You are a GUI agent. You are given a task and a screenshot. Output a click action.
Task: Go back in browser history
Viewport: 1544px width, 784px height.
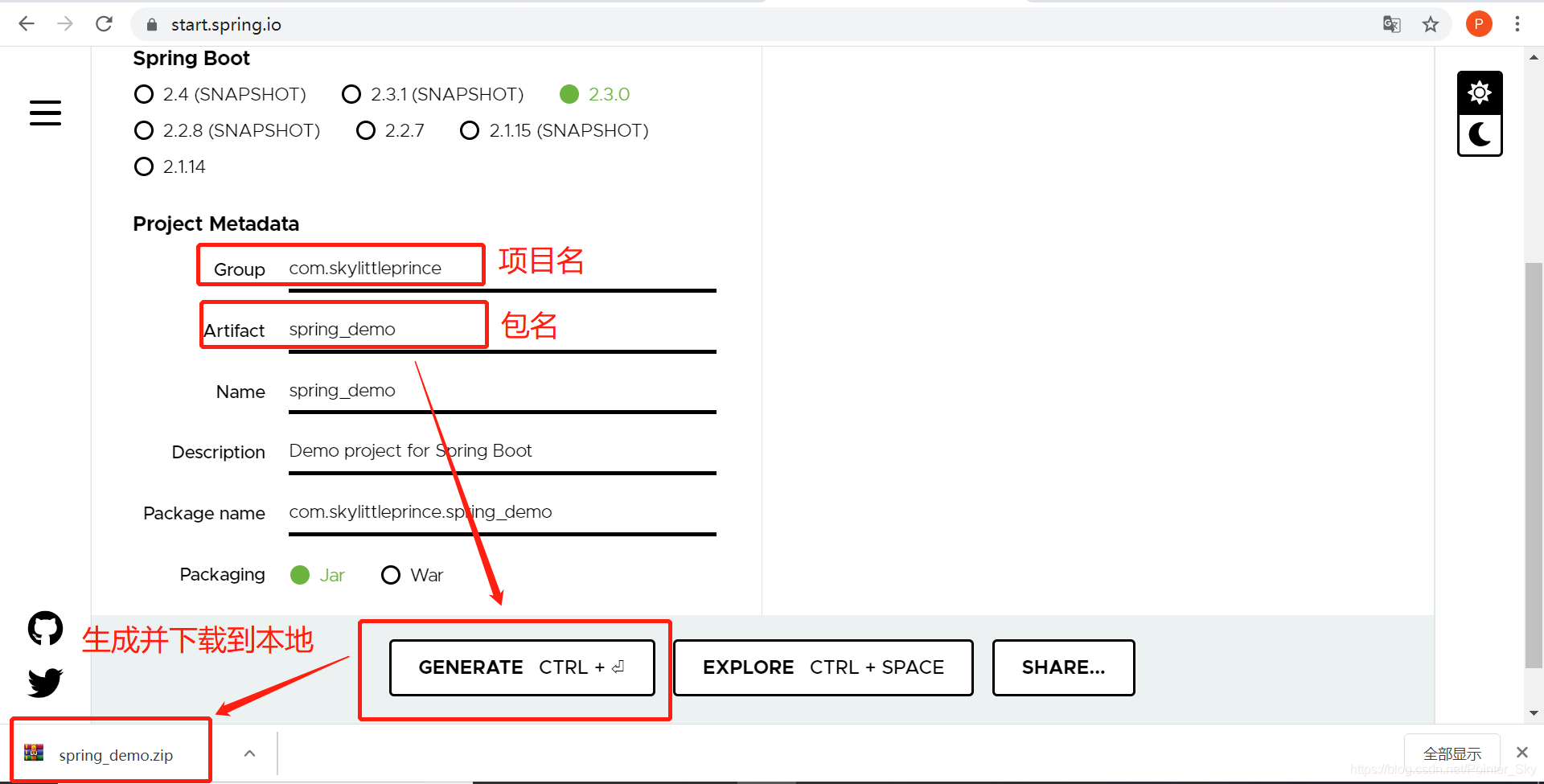pos(27,24)
